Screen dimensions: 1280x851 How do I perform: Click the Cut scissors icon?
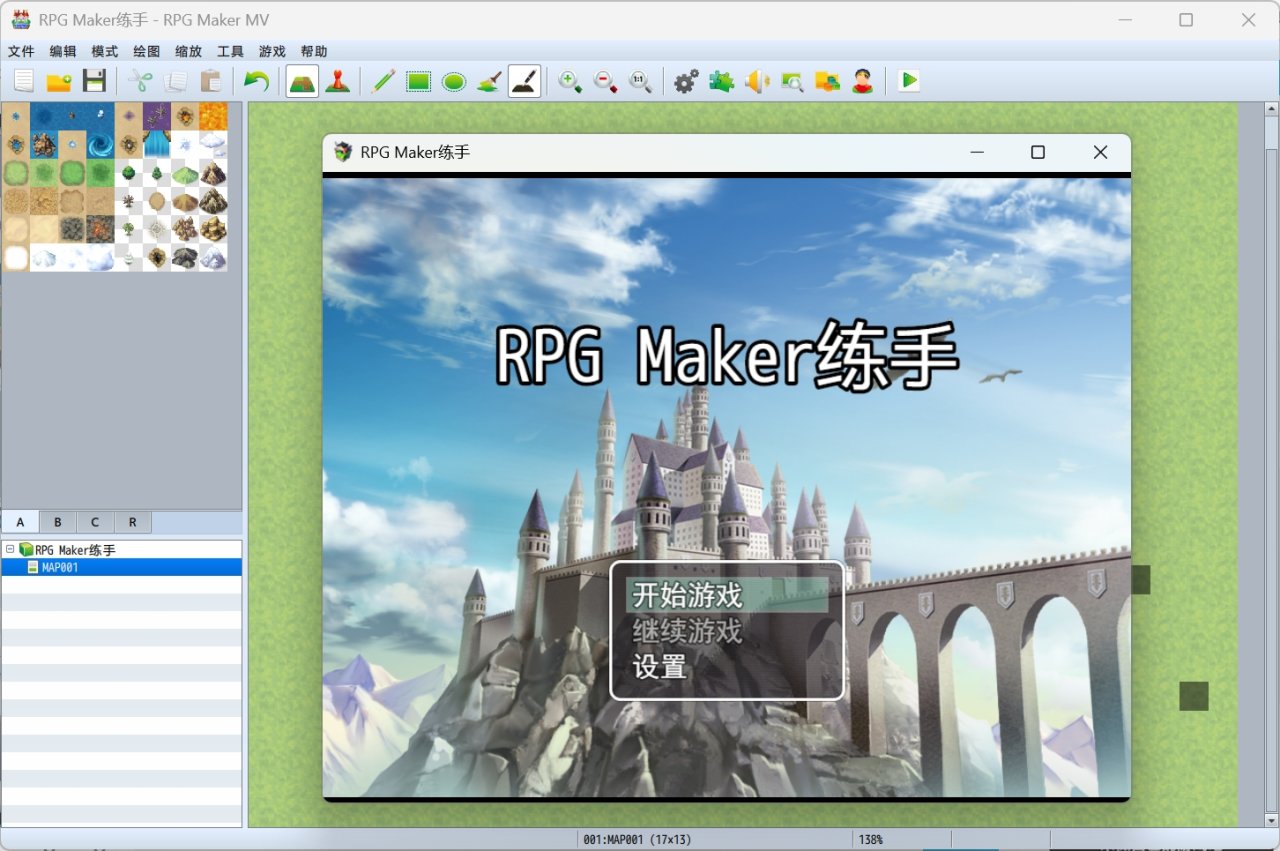[x=140, y=81]
